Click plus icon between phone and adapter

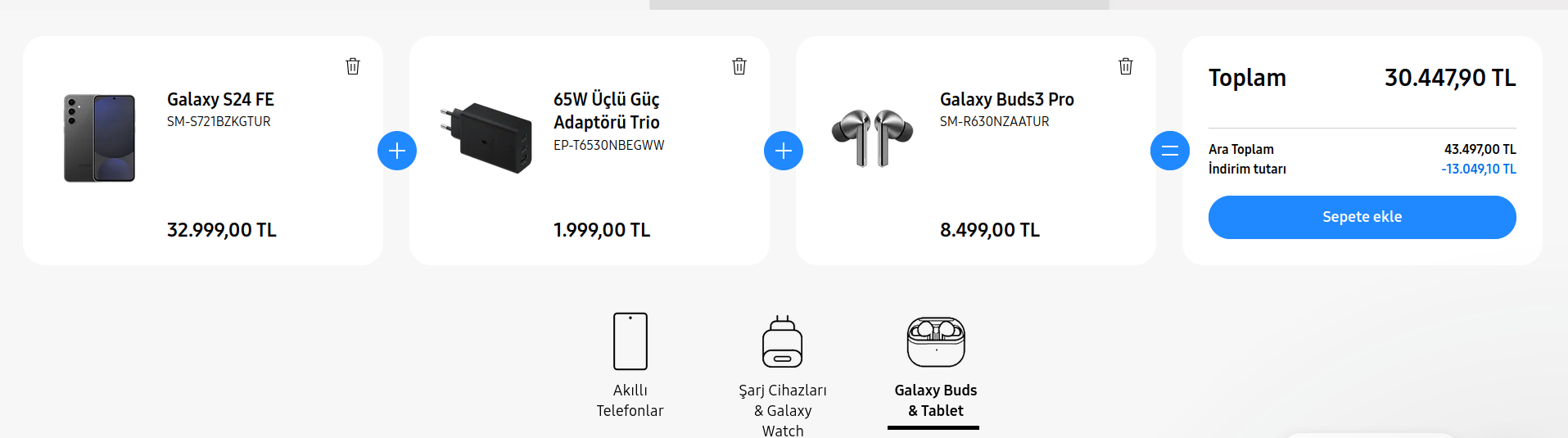click(397, 151)
